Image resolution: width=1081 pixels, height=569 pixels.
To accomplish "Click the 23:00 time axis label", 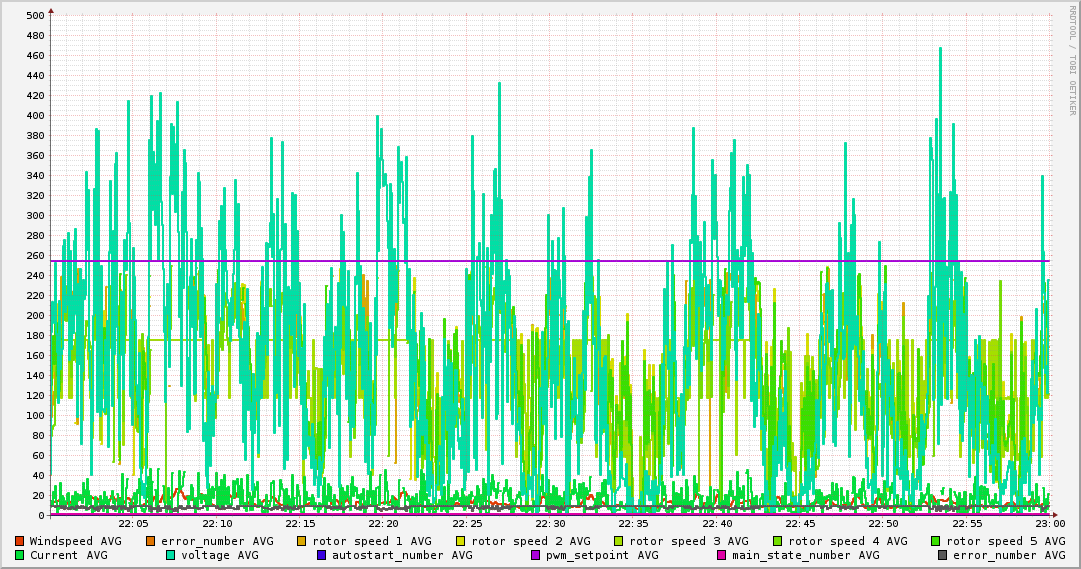I will tap(1049, 523).
